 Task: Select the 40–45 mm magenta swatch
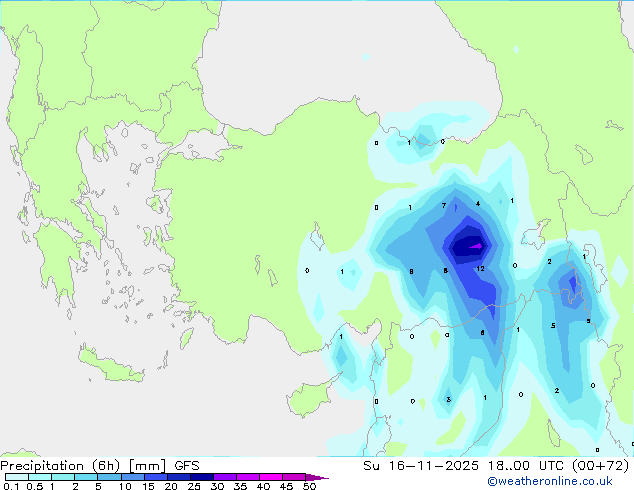[271, 477]
